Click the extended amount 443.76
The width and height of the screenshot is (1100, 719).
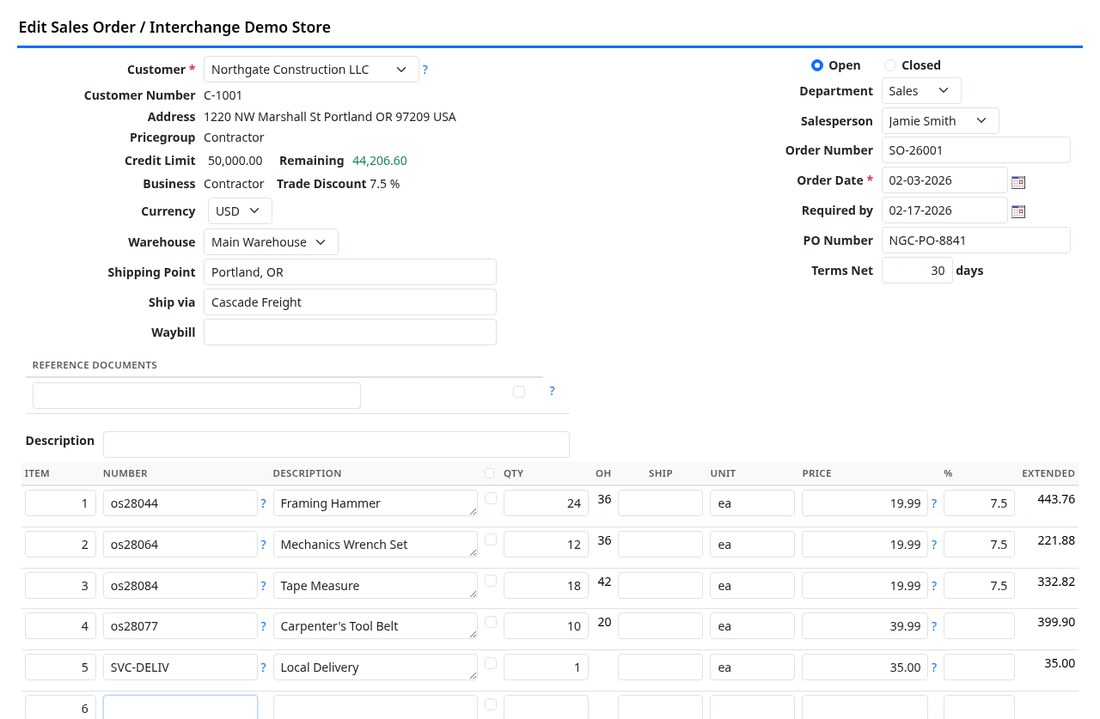1056,499
